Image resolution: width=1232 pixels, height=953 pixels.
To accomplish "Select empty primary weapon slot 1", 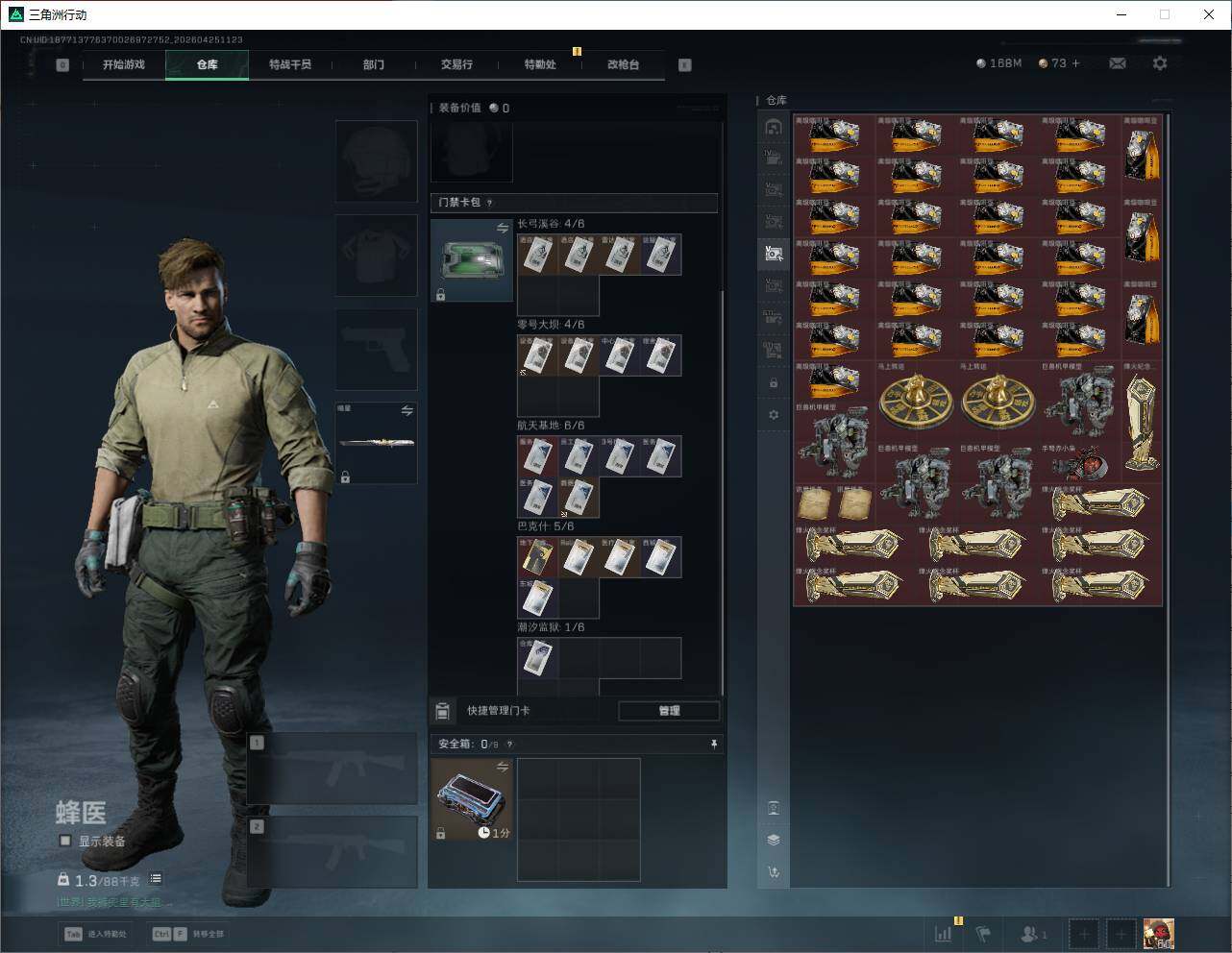I will click(x=333, y=769).
